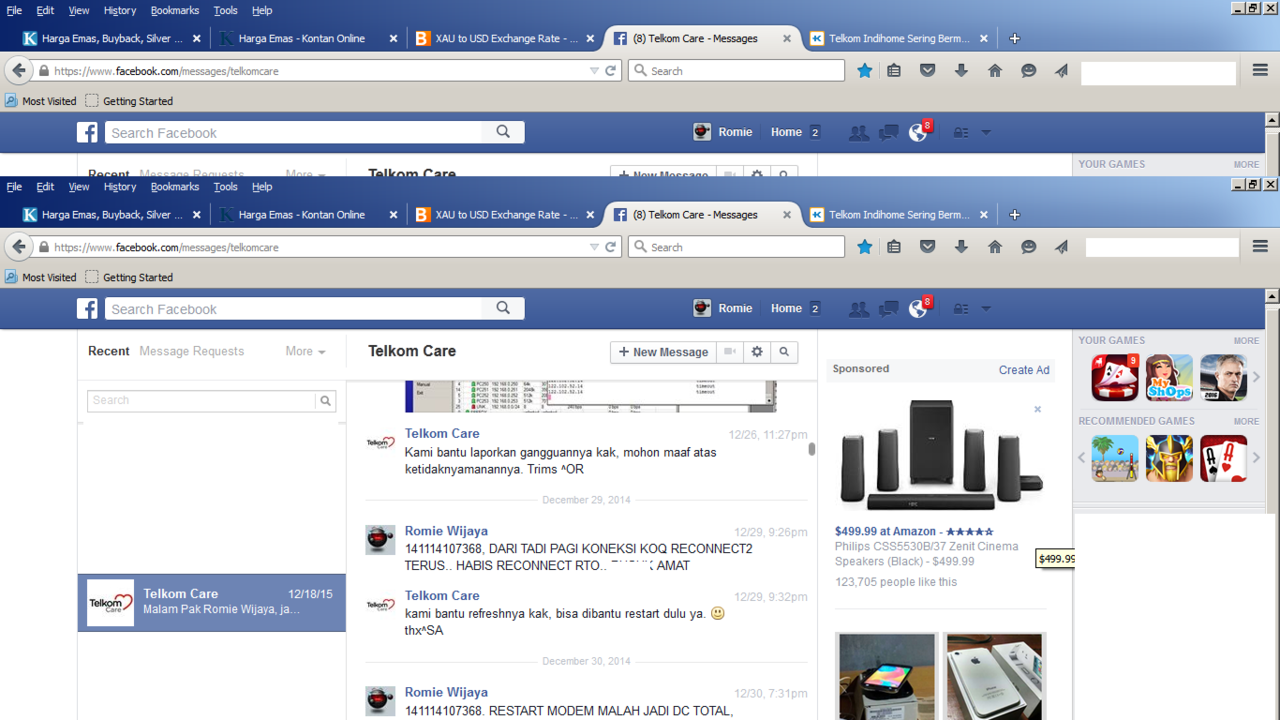
Task: Click Facebook logo in lower window header
Action: tap(88, 309)
